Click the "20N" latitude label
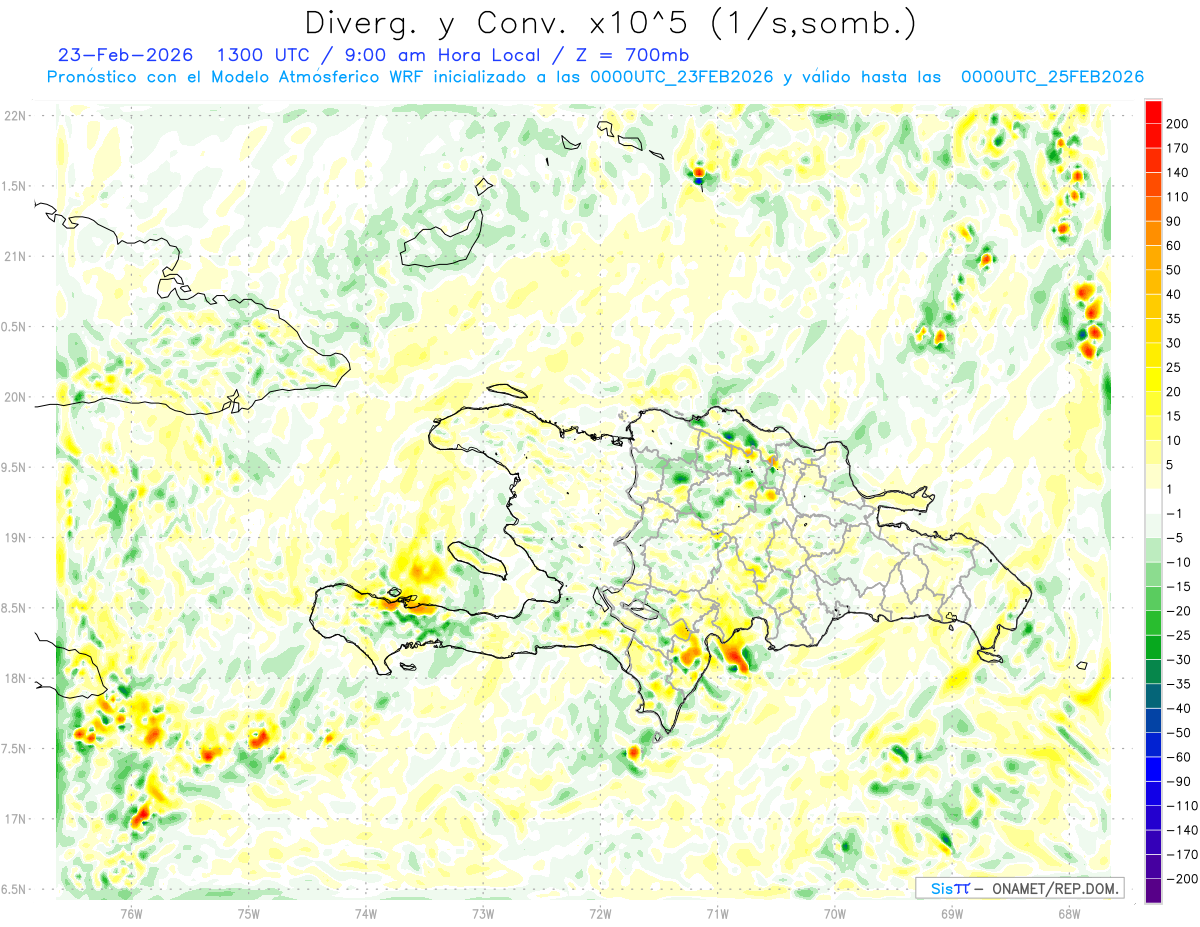Image resolution: width=1200 pixels, height=927 pixels. pos(15,397)
